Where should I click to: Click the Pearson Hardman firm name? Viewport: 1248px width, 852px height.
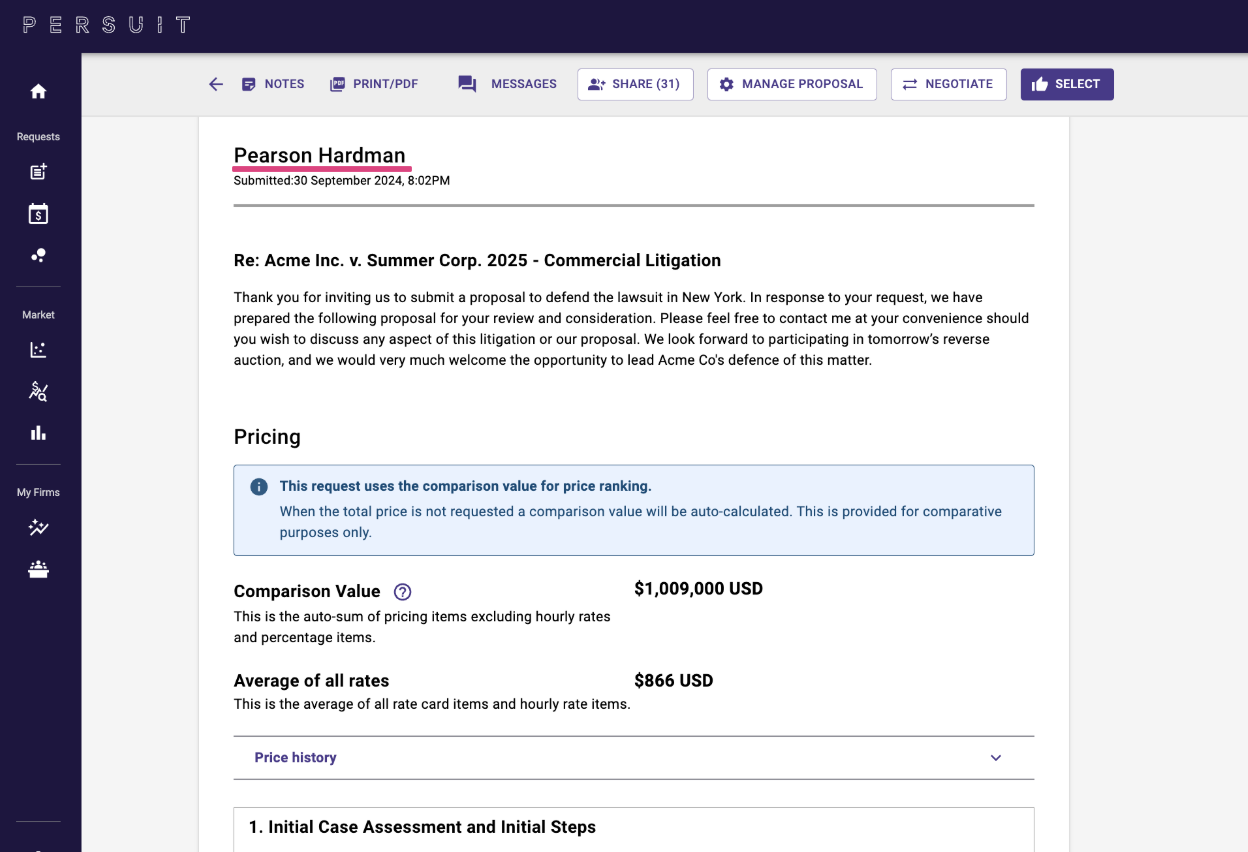pyautogui.click(x=320, y=155)
